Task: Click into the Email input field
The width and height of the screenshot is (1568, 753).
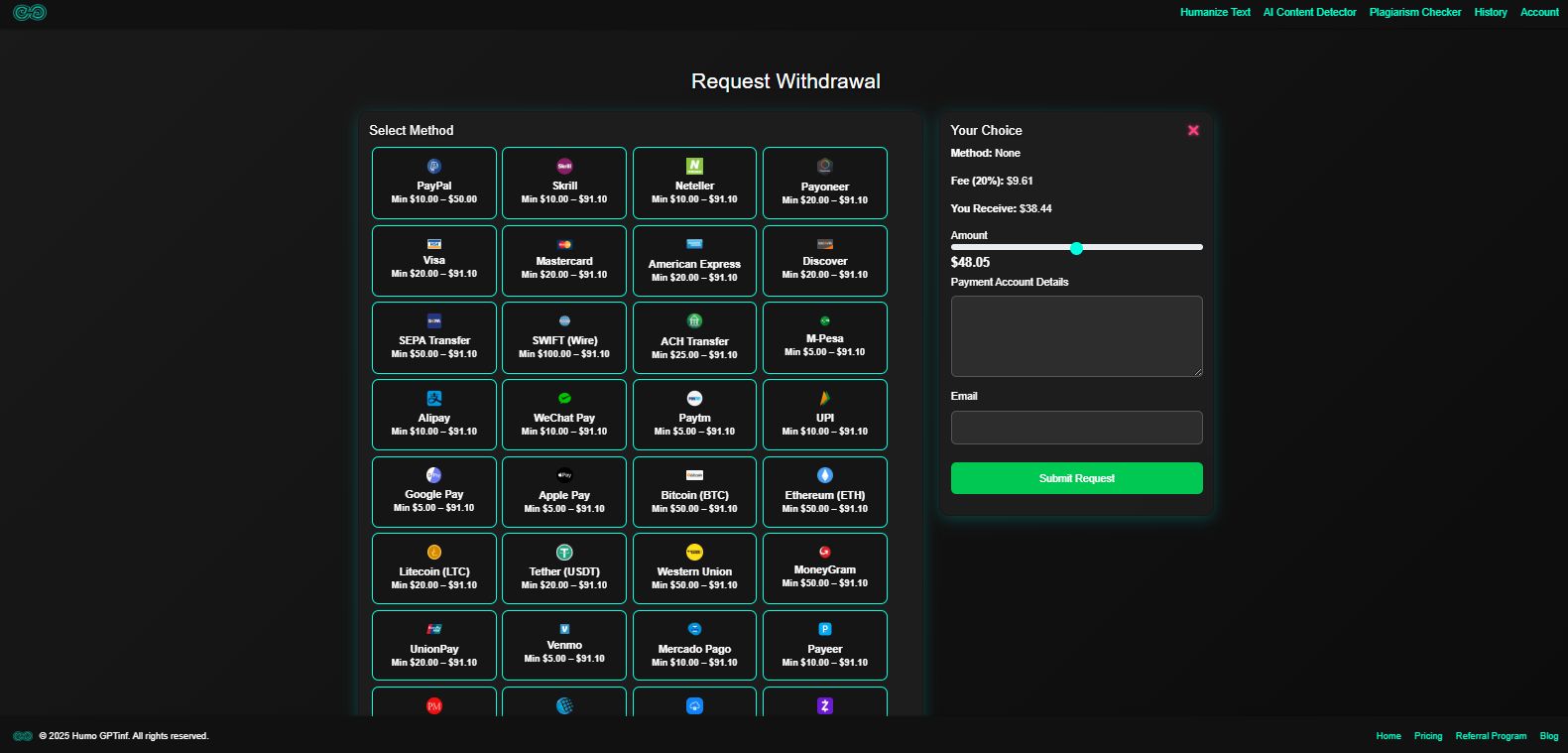Action: click(1076, 428)
